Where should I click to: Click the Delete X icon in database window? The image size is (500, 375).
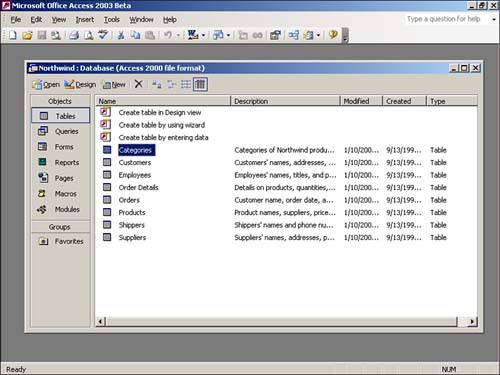(139, 84)
